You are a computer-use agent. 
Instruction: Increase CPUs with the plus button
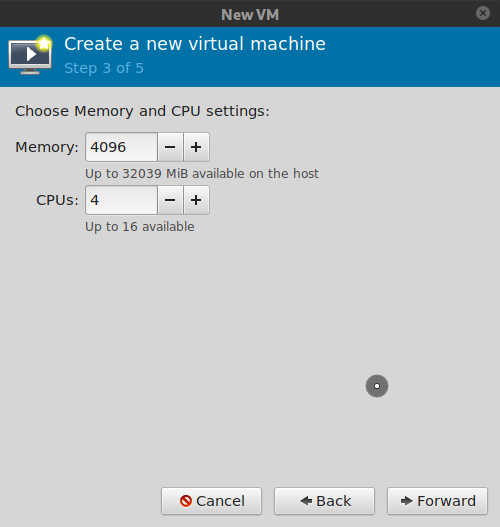click(196, 200)
